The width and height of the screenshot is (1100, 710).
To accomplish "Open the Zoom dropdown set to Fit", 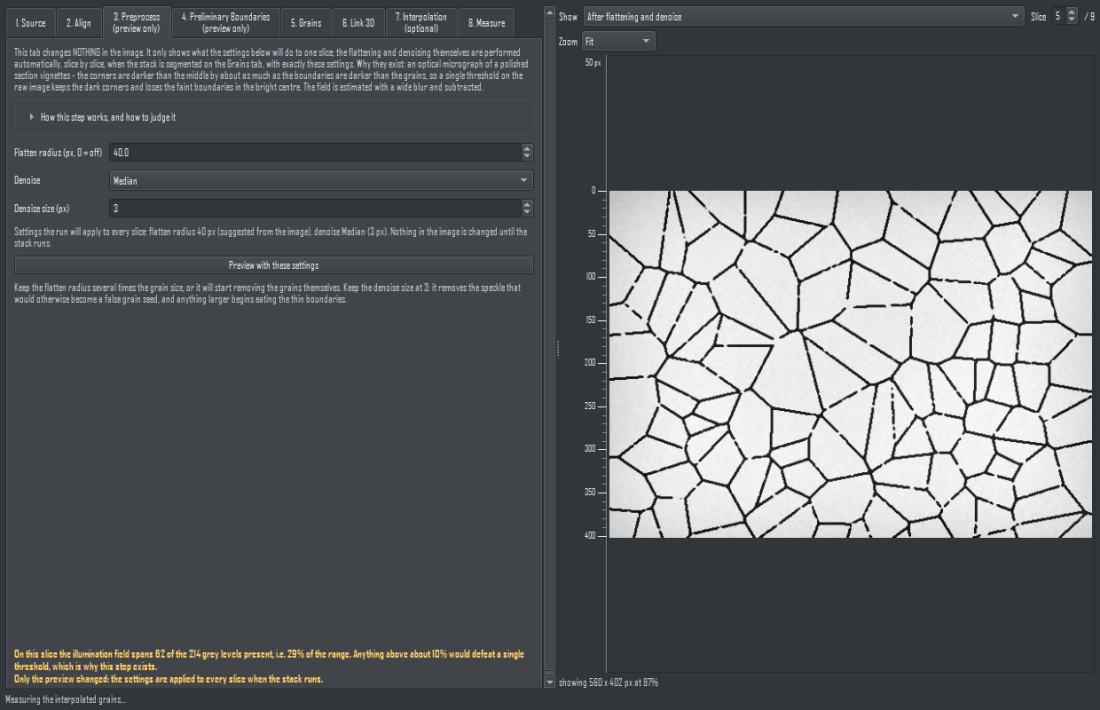I will pos(619,41).
